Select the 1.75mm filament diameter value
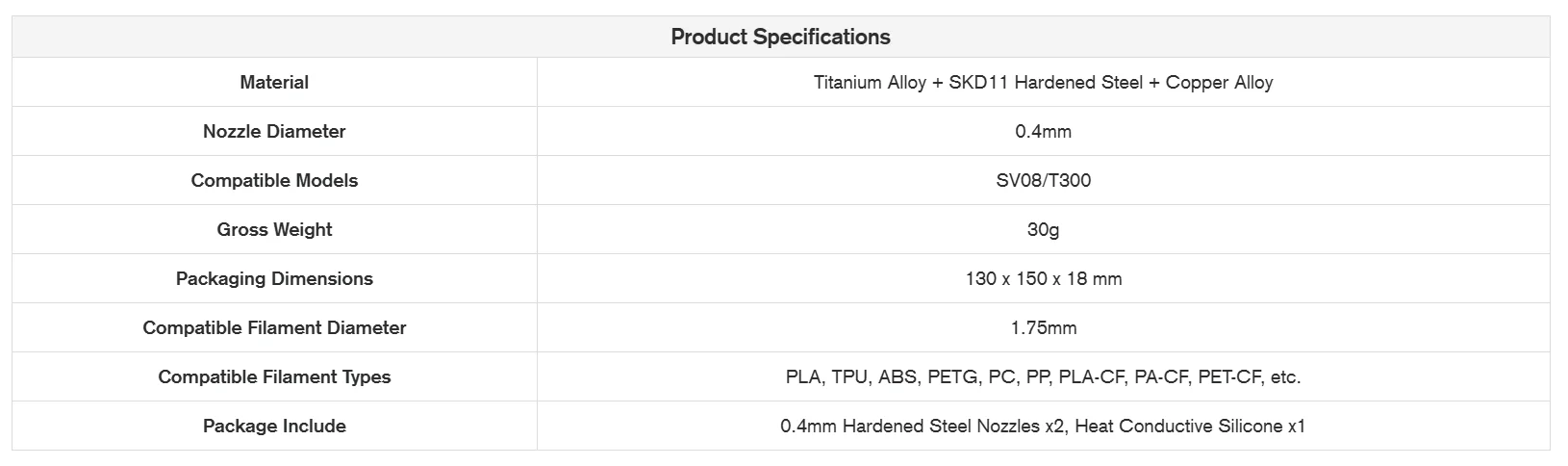 coord(1043,328)
